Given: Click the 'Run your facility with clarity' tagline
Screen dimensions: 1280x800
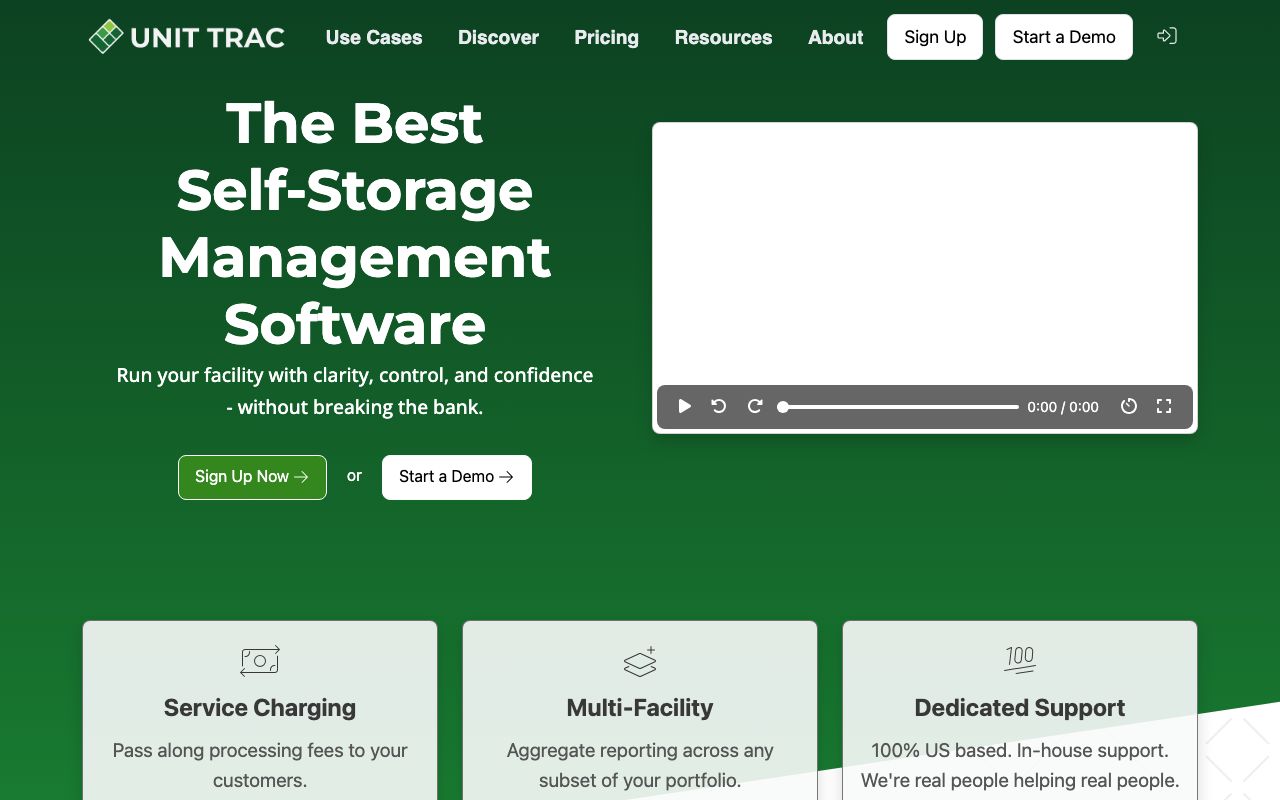Looking at the screenshot, I should [355, 391].
